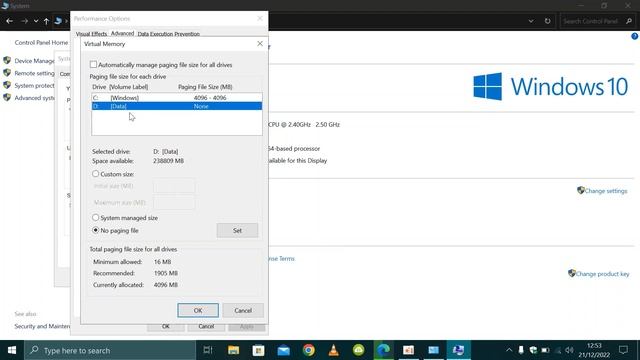The width and height of the screenshot is (640, 360).
Task: Open Advanced system settings link
Action: tap(35, 98)
